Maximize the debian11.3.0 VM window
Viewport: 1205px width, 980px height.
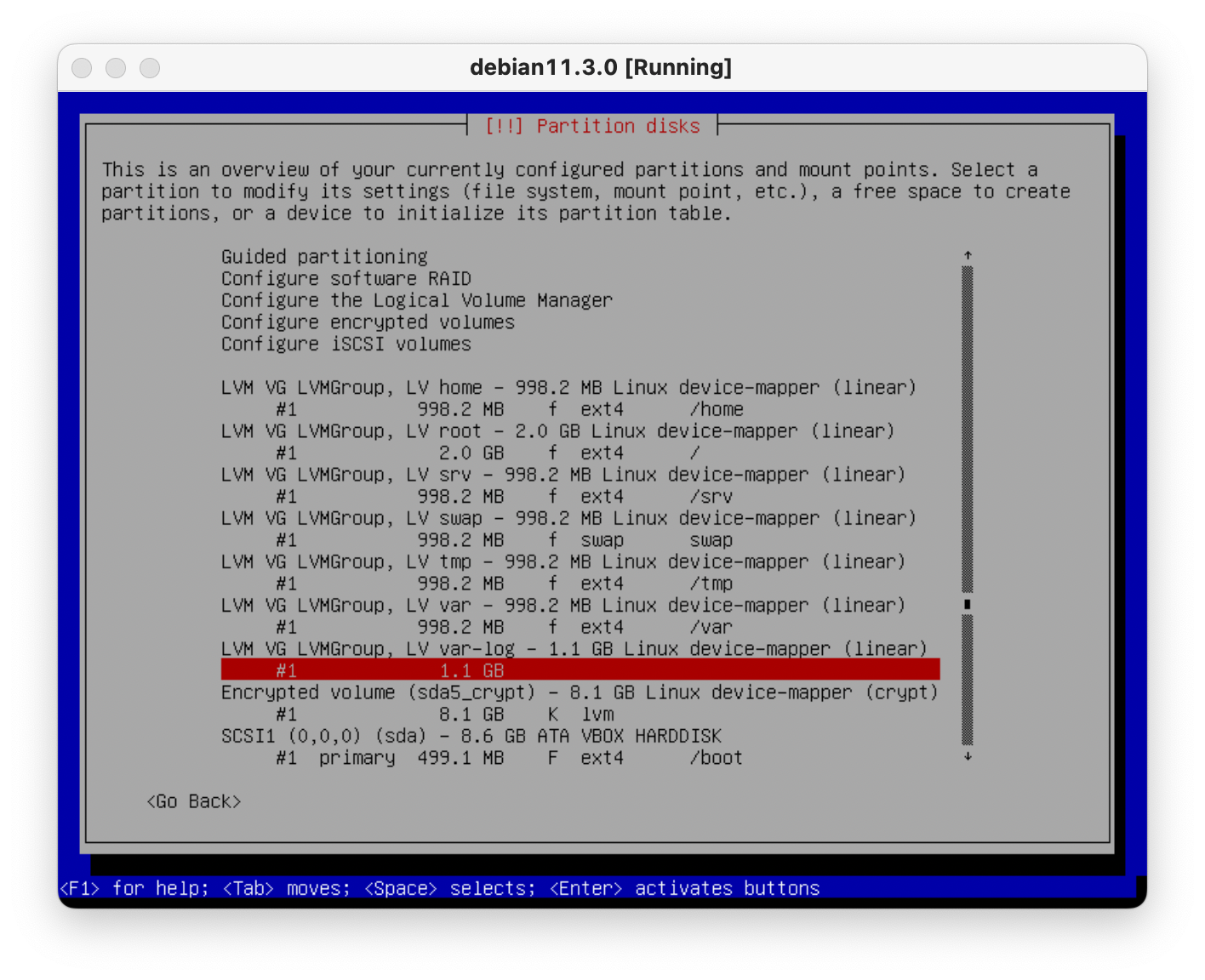[x=150, y=68]
